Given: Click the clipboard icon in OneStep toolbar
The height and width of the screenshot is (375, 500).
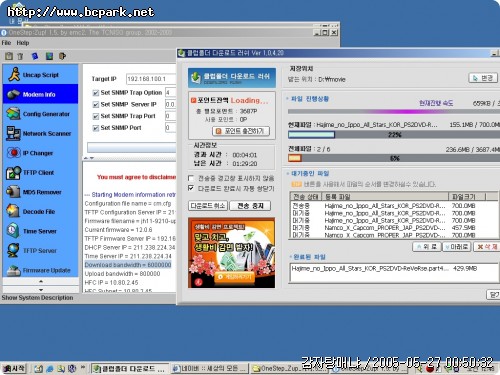Looking at the screenshot, I should click(x=9, y=56).
